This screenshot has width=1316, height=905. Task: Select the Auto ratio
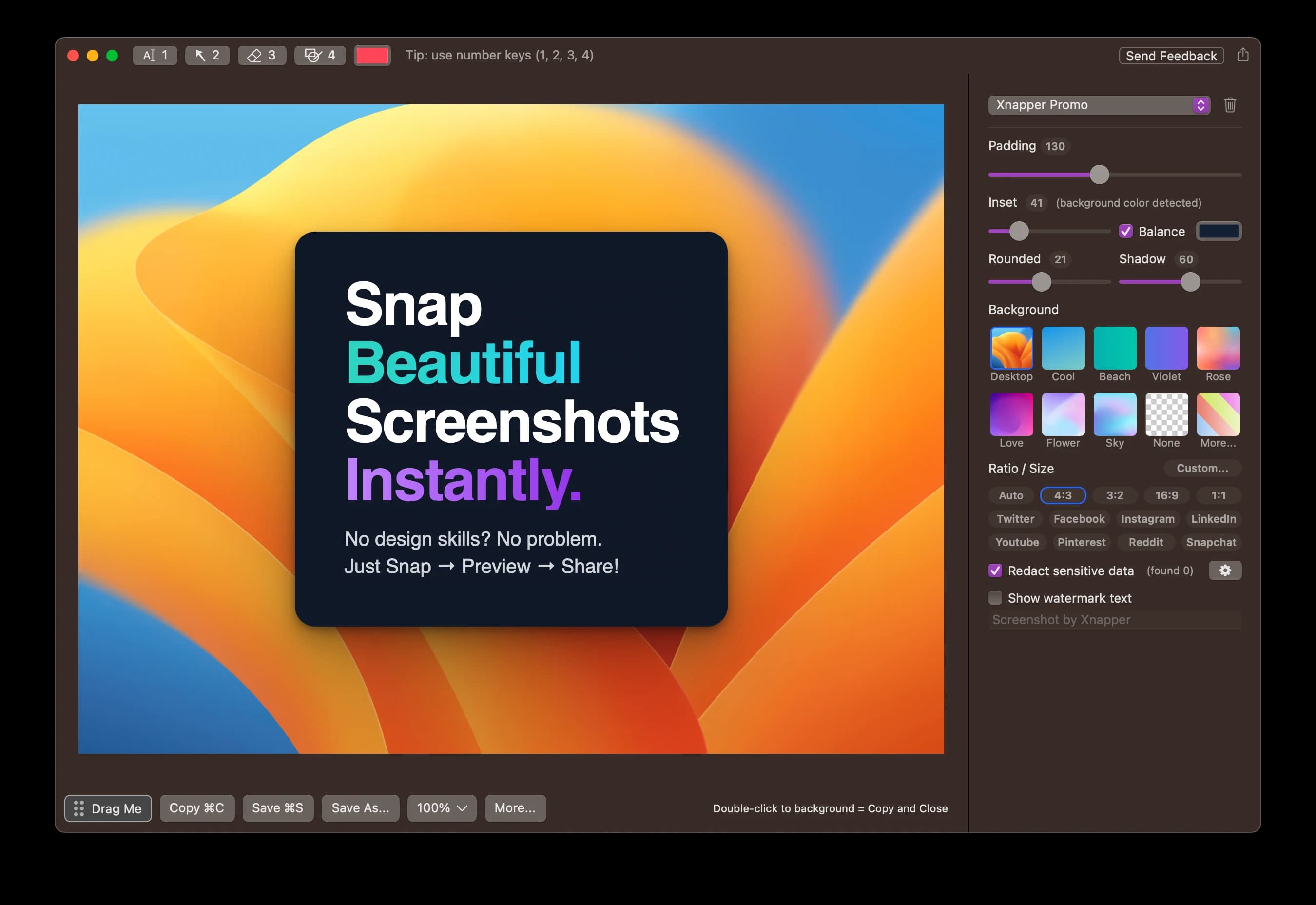pos(1010,495)
